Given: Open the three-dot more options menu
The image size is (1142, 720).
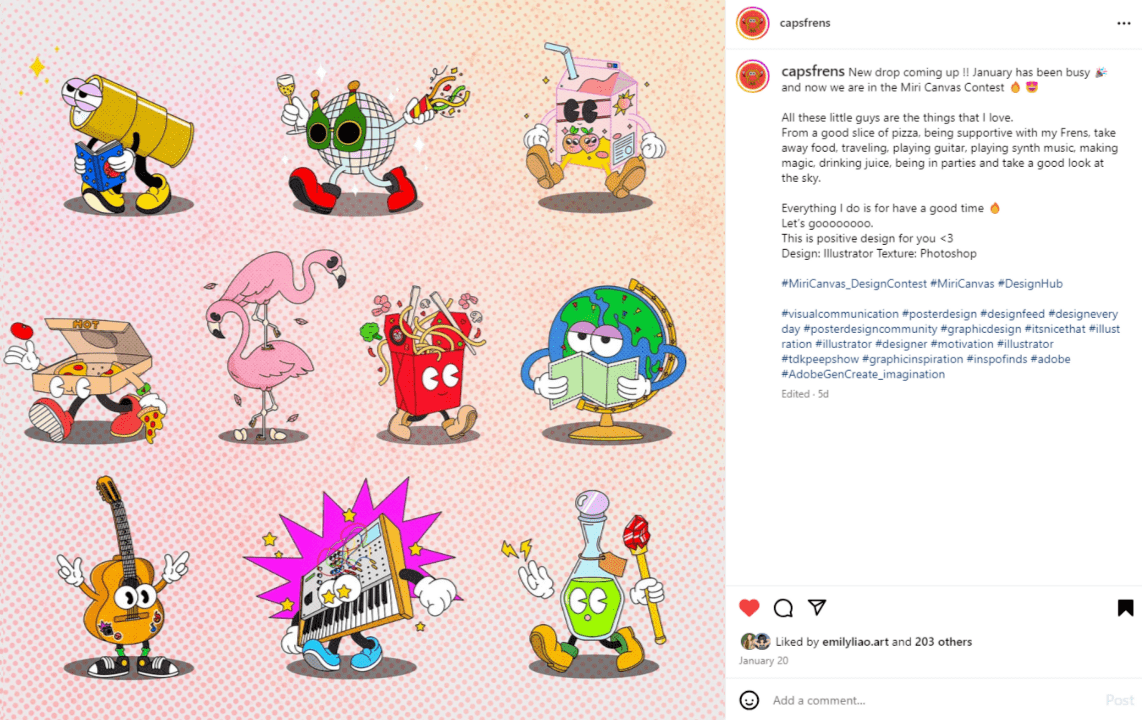Looking at the screenshot, I should point(1124,23).
